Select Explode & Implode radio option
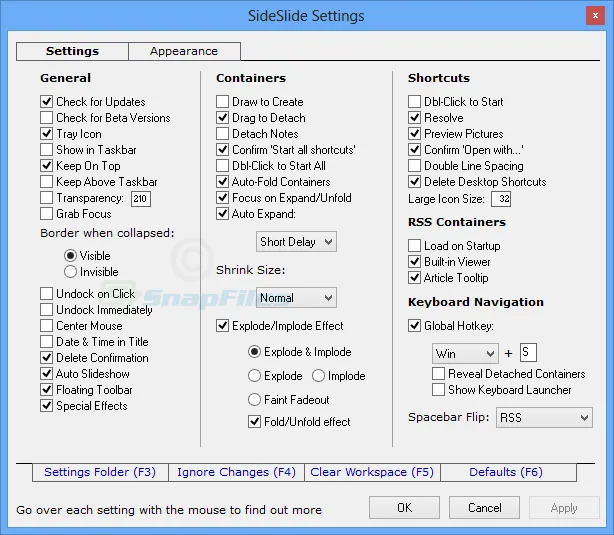Screen dimensions: 614x535 [255, 352]
